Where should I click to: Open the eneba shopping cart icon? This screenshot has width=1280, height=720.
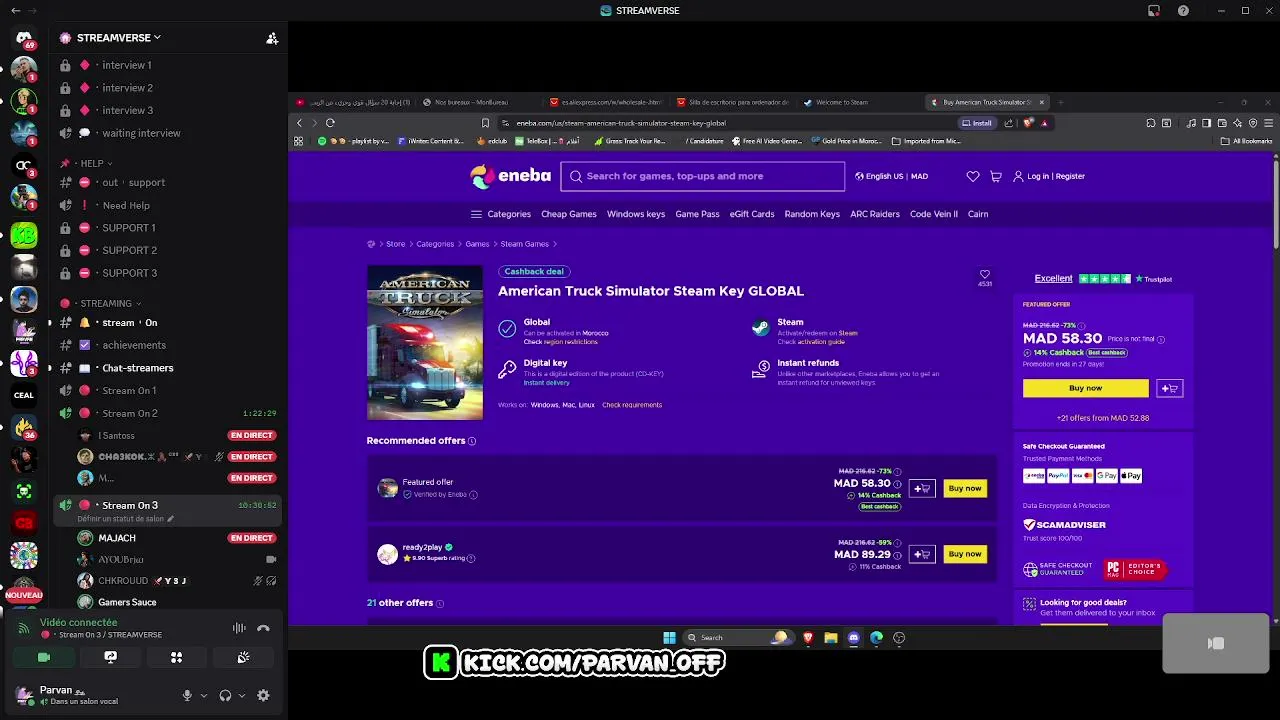[x=996, y=176]
